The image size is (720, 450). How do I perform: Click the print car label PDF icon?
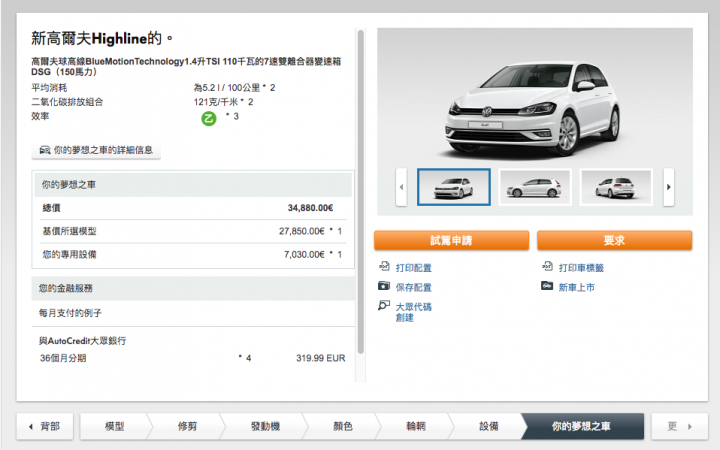(547, 266)
